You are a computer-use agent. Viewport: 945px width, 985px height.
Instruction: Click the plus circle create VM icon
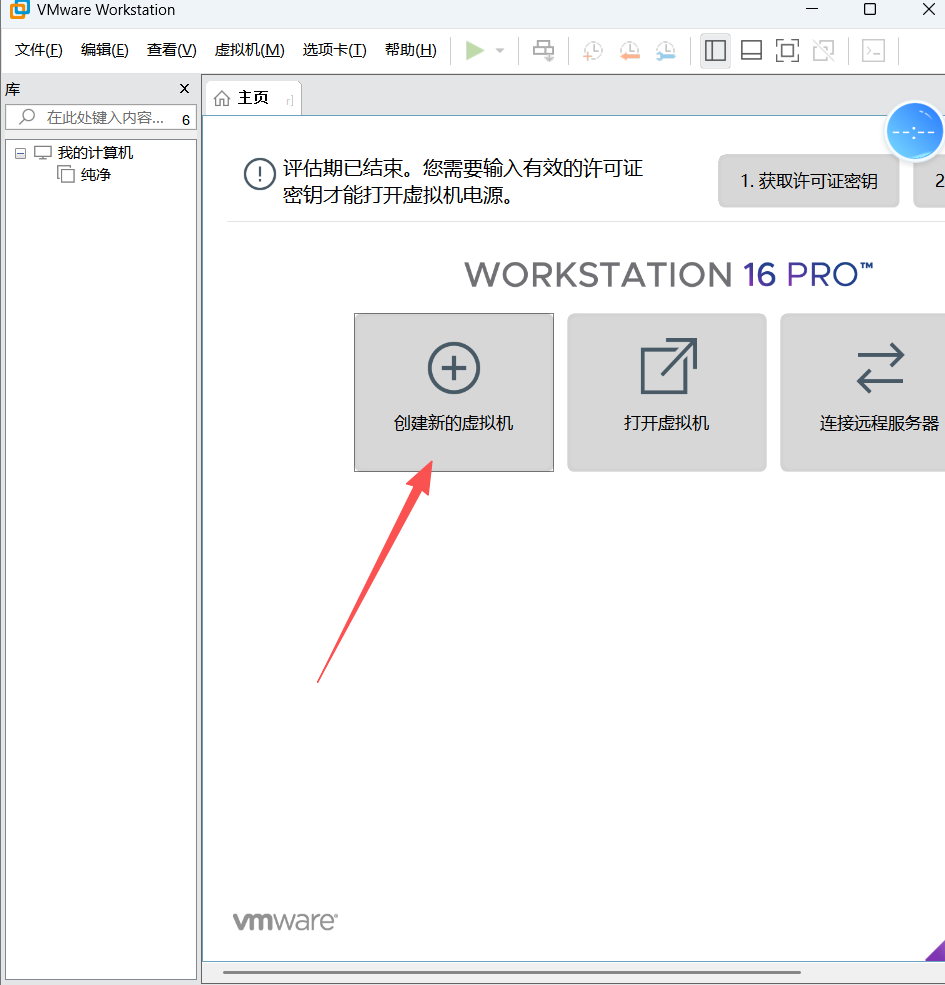coord(454,368)
